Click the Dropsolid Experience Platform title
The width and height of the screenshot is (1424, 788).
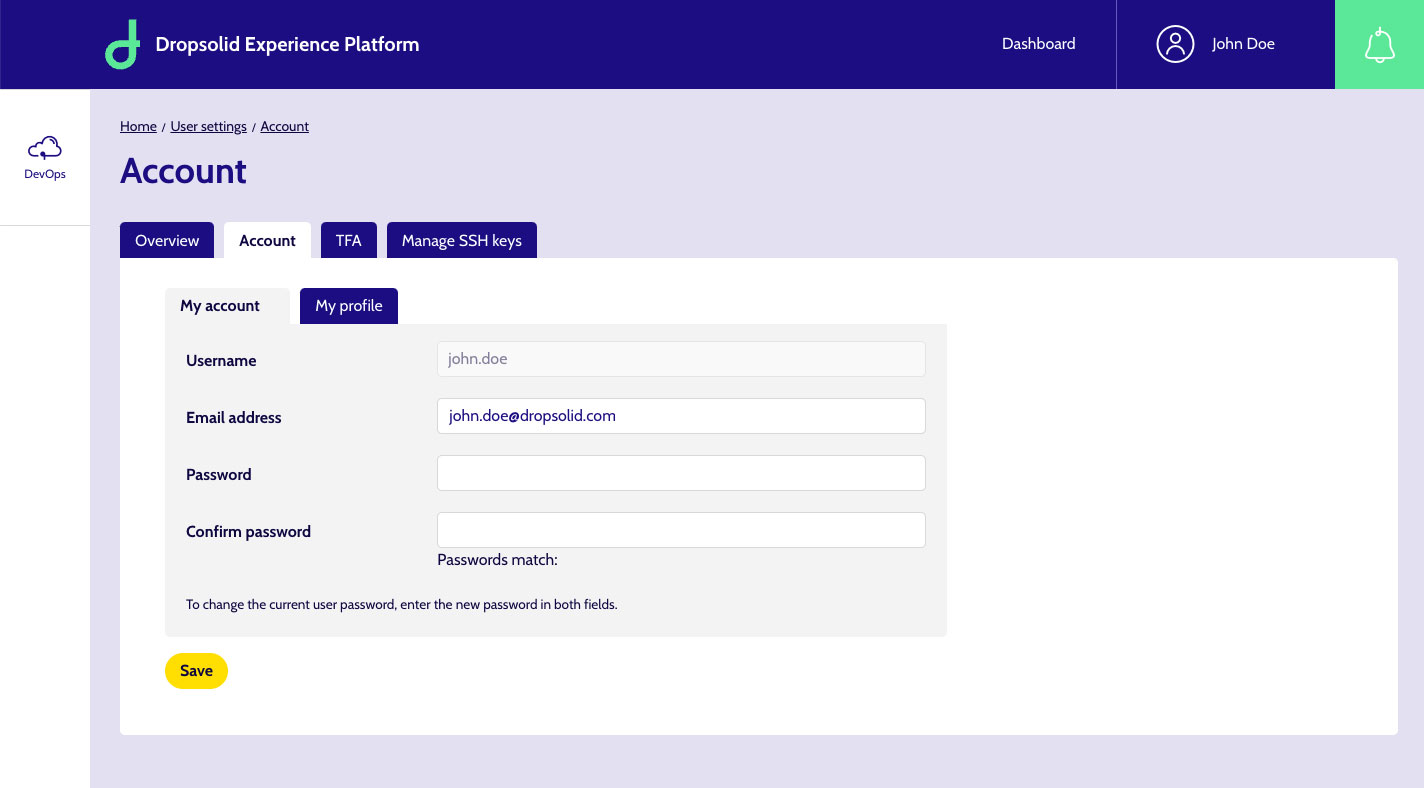(x=287, y=44)
